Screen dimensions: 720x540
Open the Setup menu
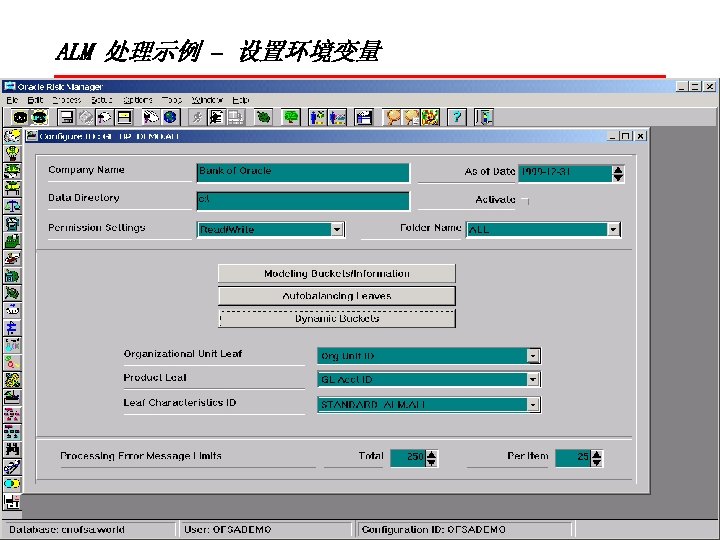(101, 100)
